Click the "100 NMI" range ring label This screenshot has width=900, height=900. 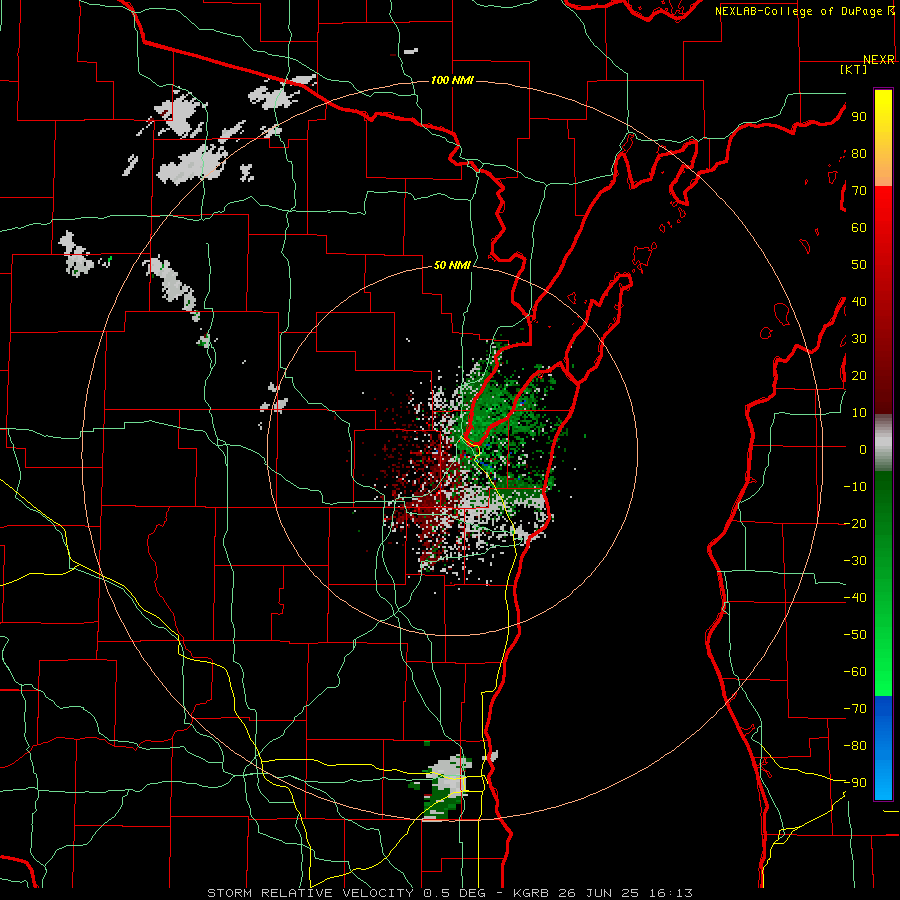pyautogui.click(x=452, y=80)
